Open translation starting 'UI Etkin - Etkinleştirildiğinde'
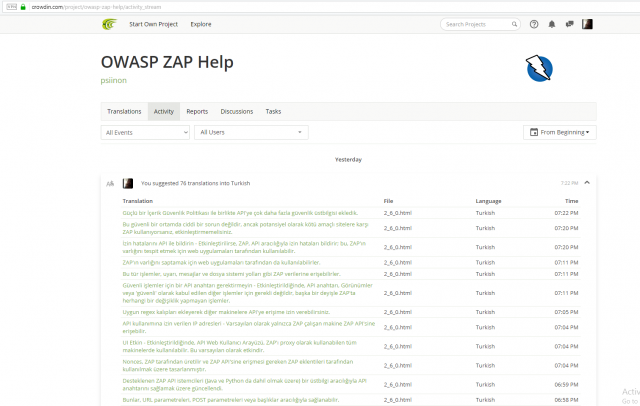 pos(240,346)
